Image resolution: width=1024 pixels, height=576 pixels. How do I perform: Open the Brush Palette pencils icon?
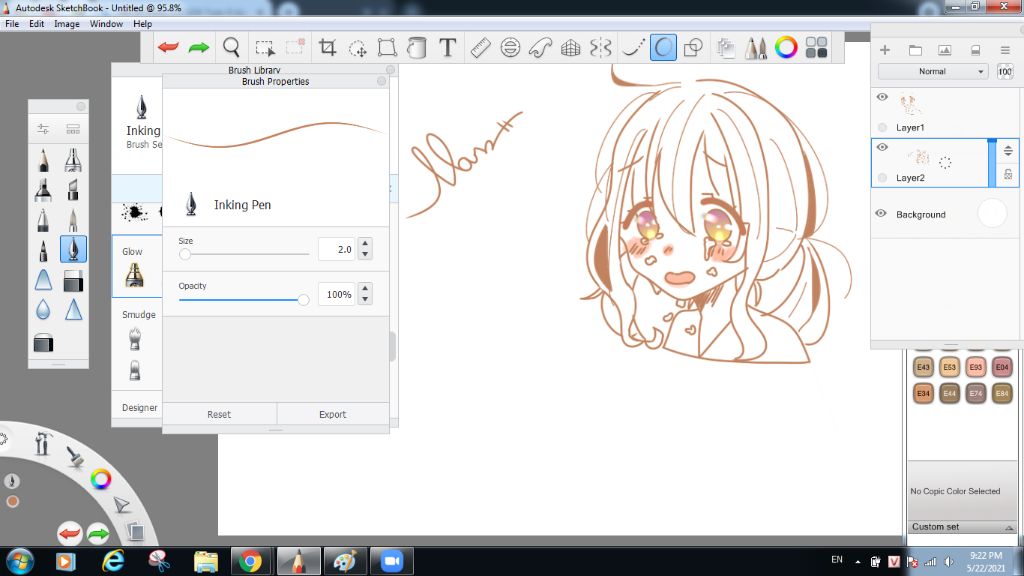756,47
